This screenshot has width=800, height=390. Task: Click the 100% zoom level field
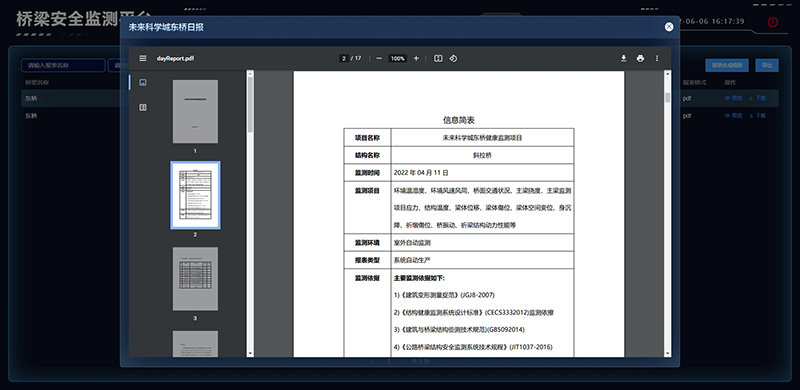pyautogui.click(x=397, y=58)
